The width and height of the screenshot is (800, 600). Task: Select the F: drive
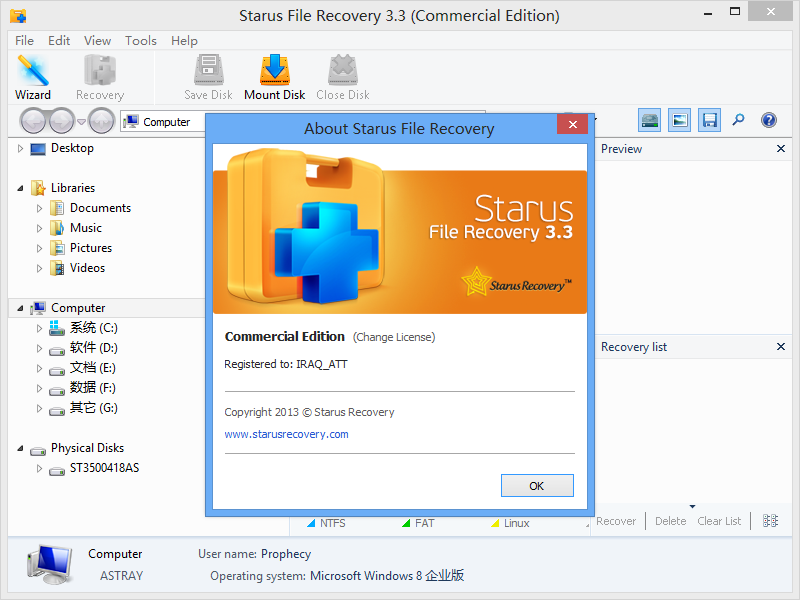pyautogui.click(x=93, y=388)
